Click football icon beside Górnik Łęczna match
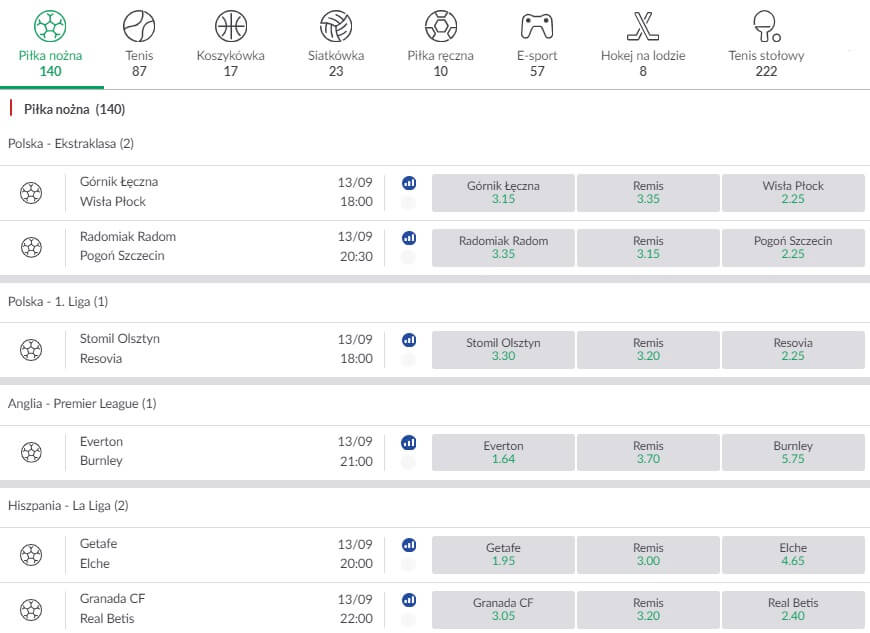The height and width of the screenshot is (633, 870). click(31, 193)
